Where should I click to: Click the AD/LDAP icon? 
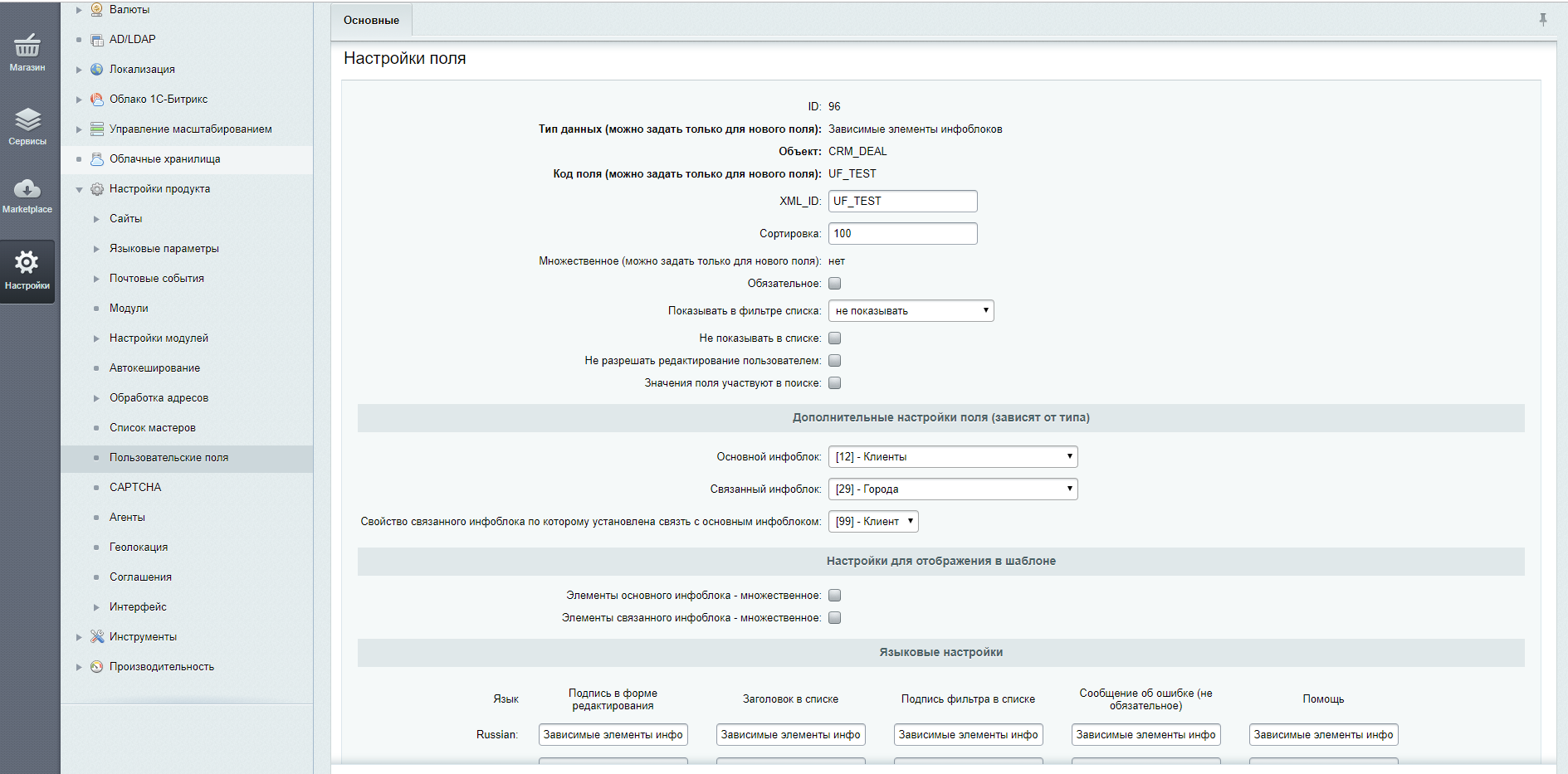coord(97,40)
